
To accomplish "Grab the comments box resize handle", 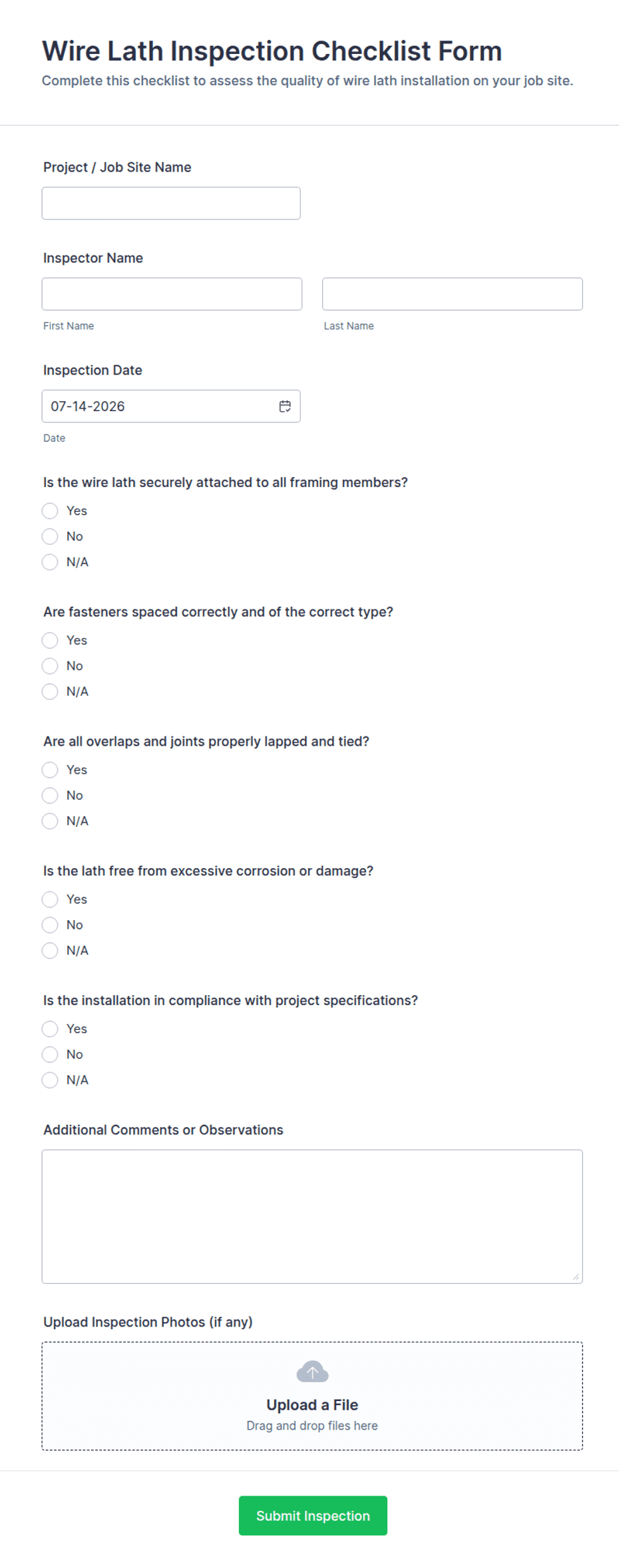I will pyautogui.click(x=576, y=1277).
